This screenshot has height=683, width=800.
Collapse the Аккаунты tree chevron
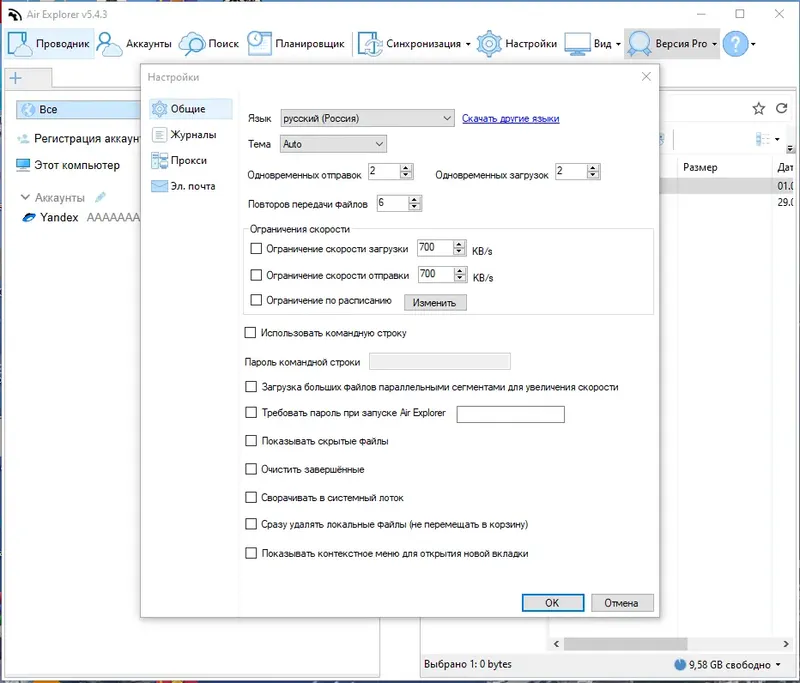click(24, 197)
